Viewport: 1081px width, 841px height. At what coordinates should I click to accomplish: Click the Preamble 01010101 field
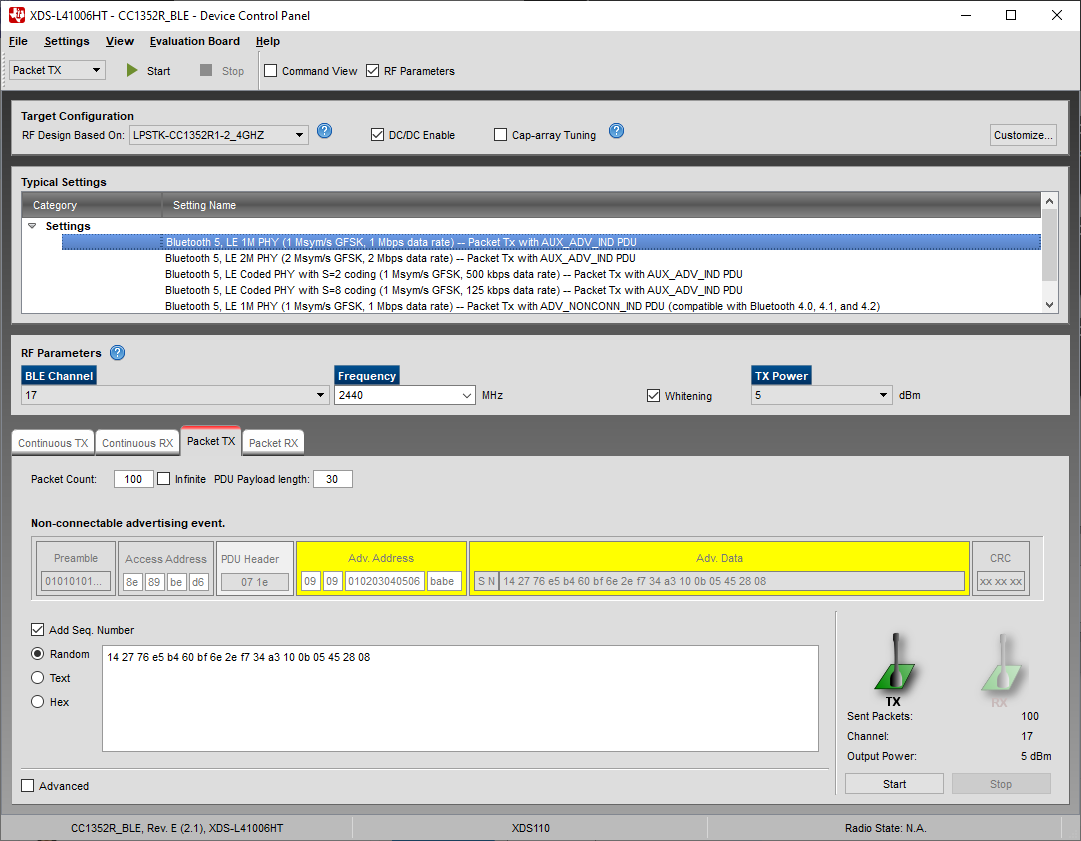(x=75, y=581)
